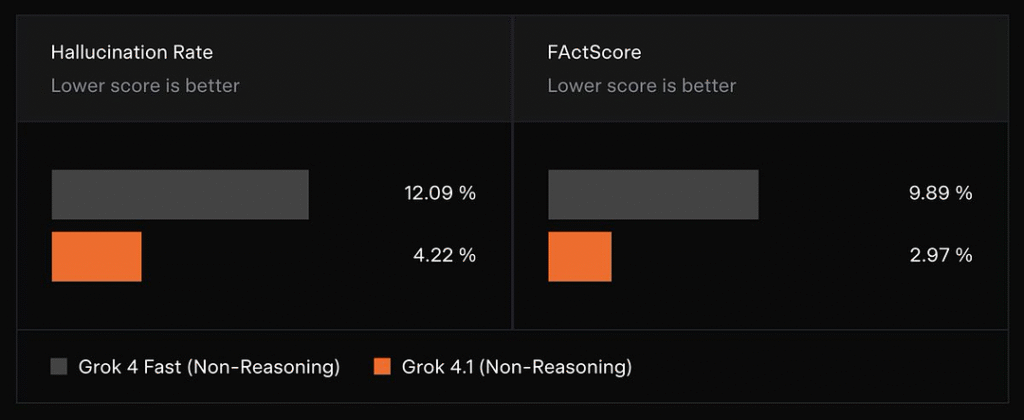Image resolution: width=1024 pixels, height=420 pixels.
Task: Click the horizontal divider above the legend row
Action: (512, 330)
